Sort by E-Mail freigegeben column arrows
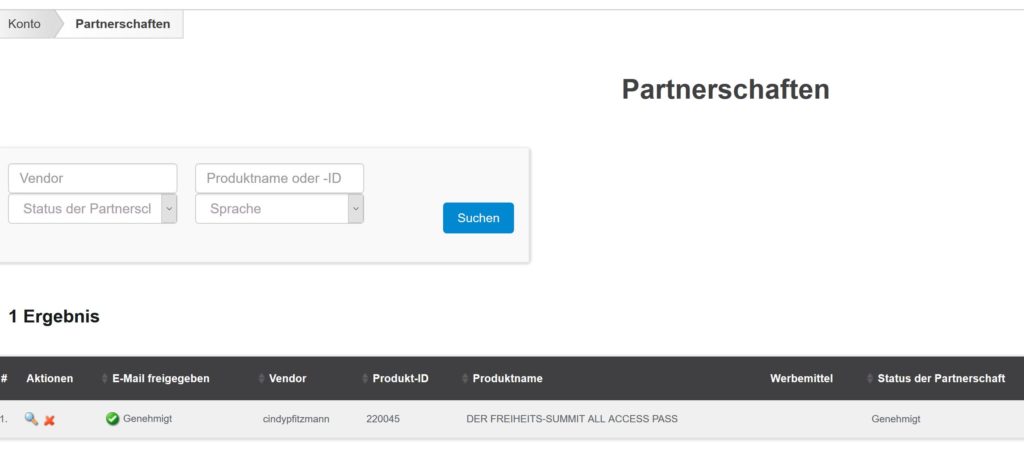Screen dimensions: 1024x458 tap(105, 378)
